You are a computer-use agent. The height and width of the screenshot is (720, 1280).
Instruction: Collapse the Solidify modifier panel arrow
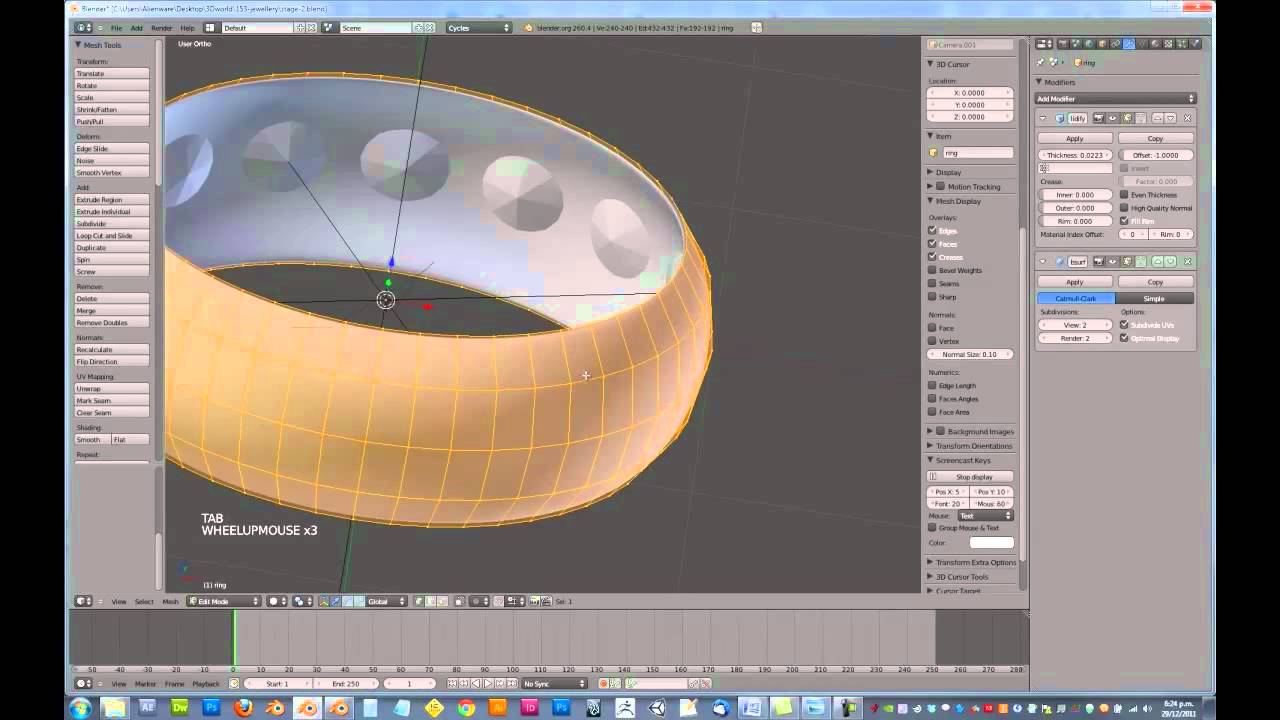1043,118
